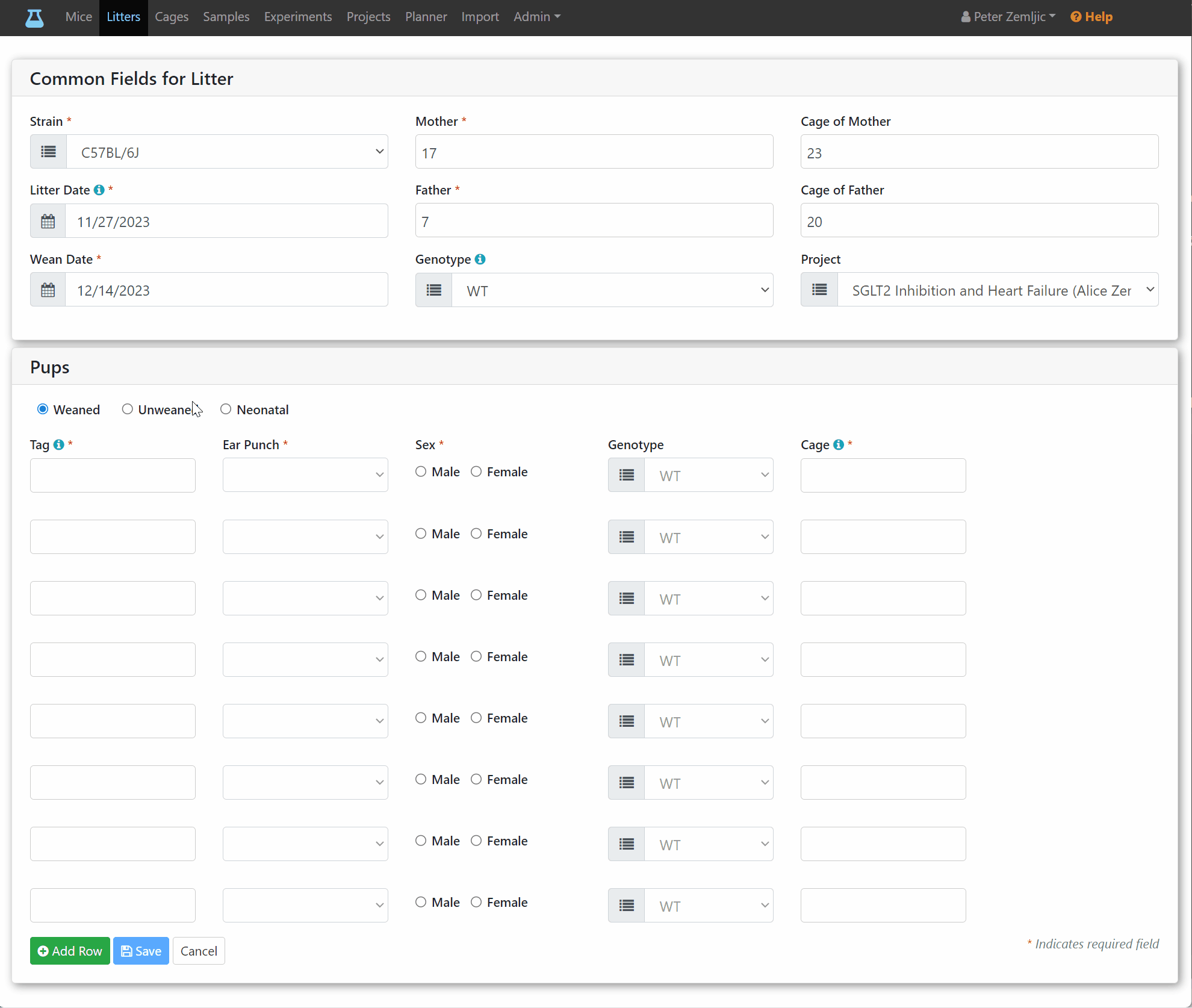Open the Experiments navigation tab

click(x=298, y=17)
